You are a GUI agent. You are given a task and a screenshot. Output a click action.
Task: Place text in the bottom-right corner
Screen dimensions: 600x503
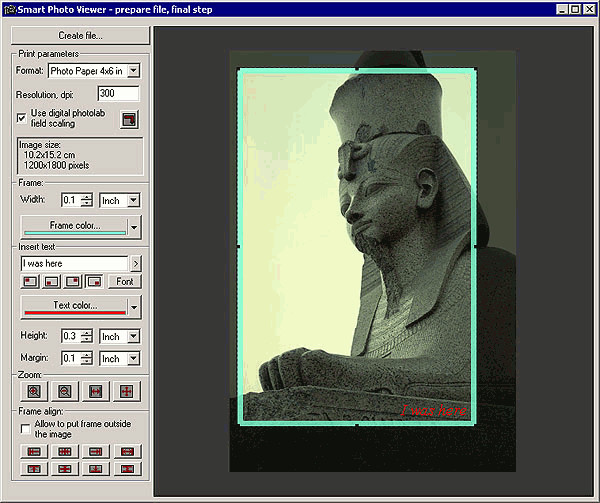coord(94,282)
